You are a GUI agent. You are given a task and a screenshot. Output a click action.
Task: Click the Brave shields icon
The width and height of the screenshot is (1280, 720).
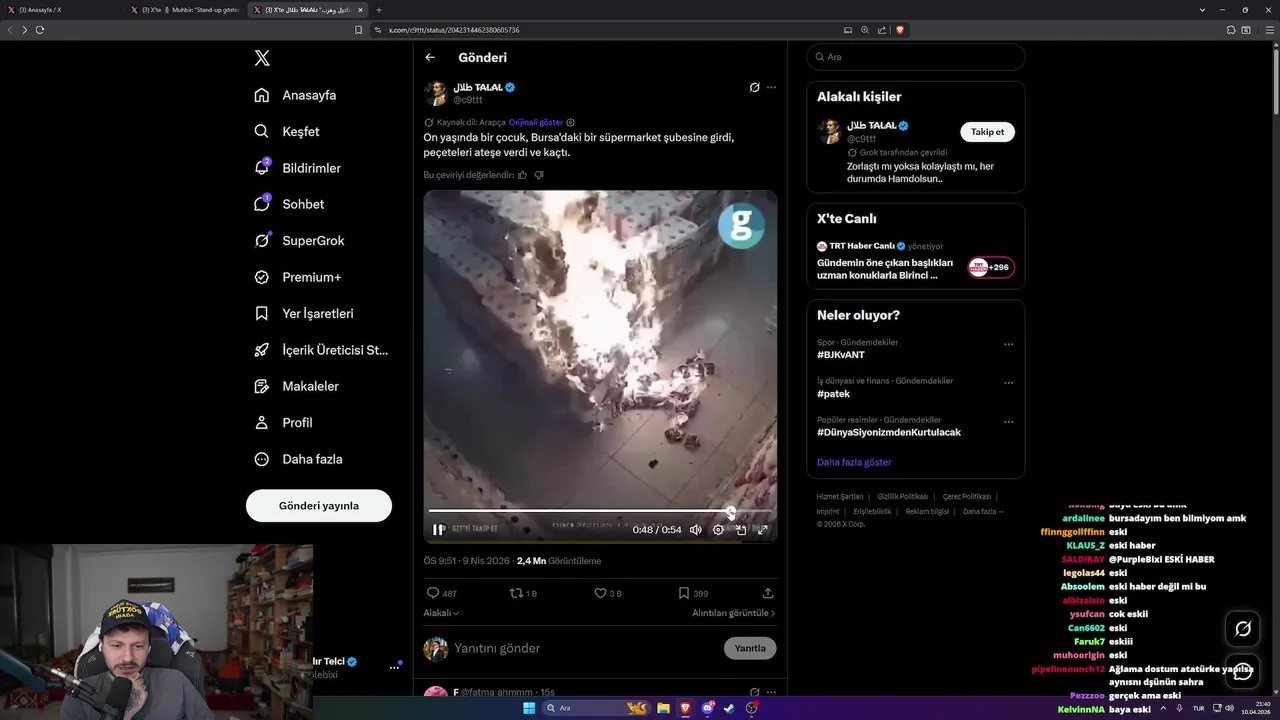coord(900,30)
